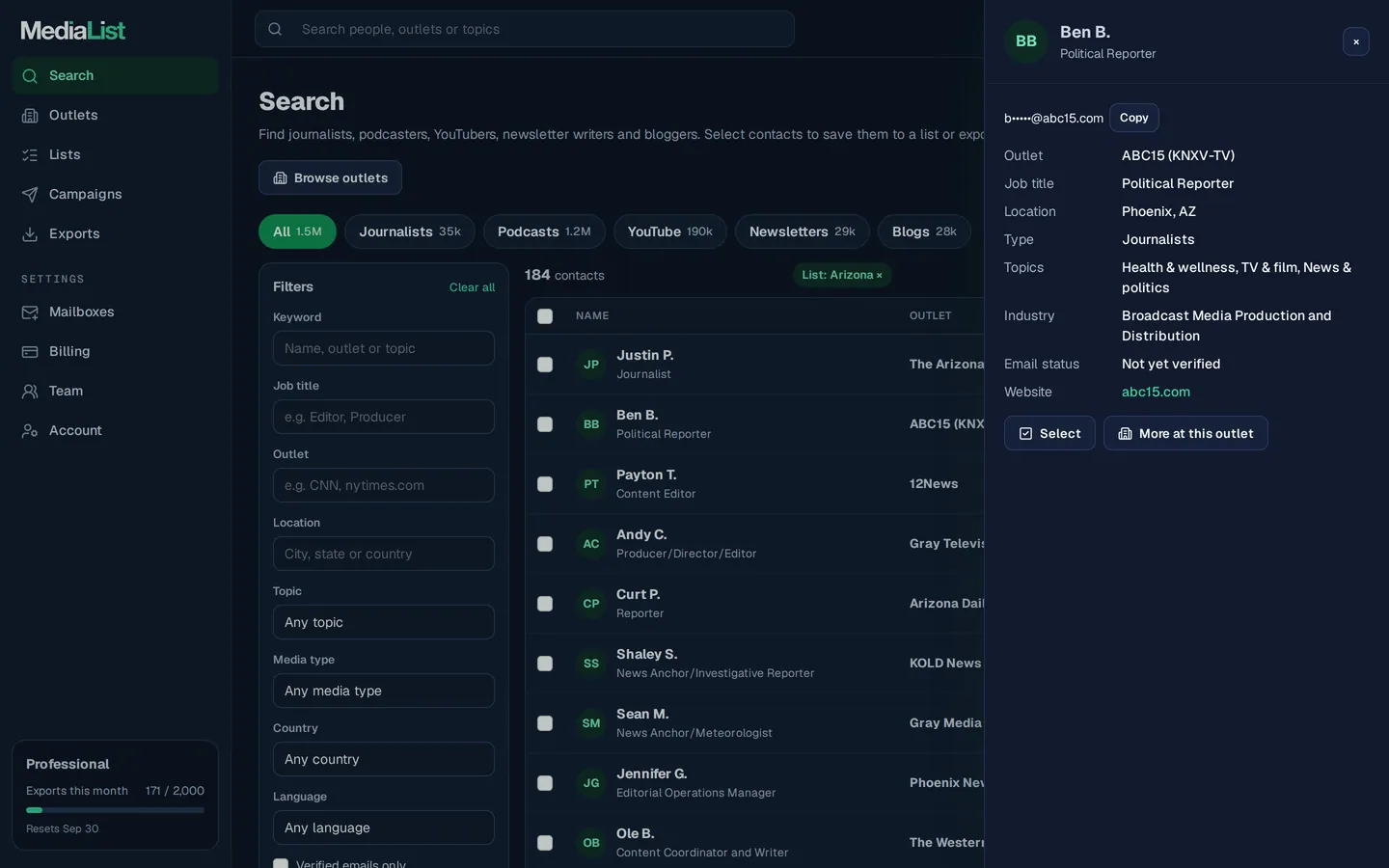Click the MediaList logo
The image size is (1389, 868).
click(73, 31)
